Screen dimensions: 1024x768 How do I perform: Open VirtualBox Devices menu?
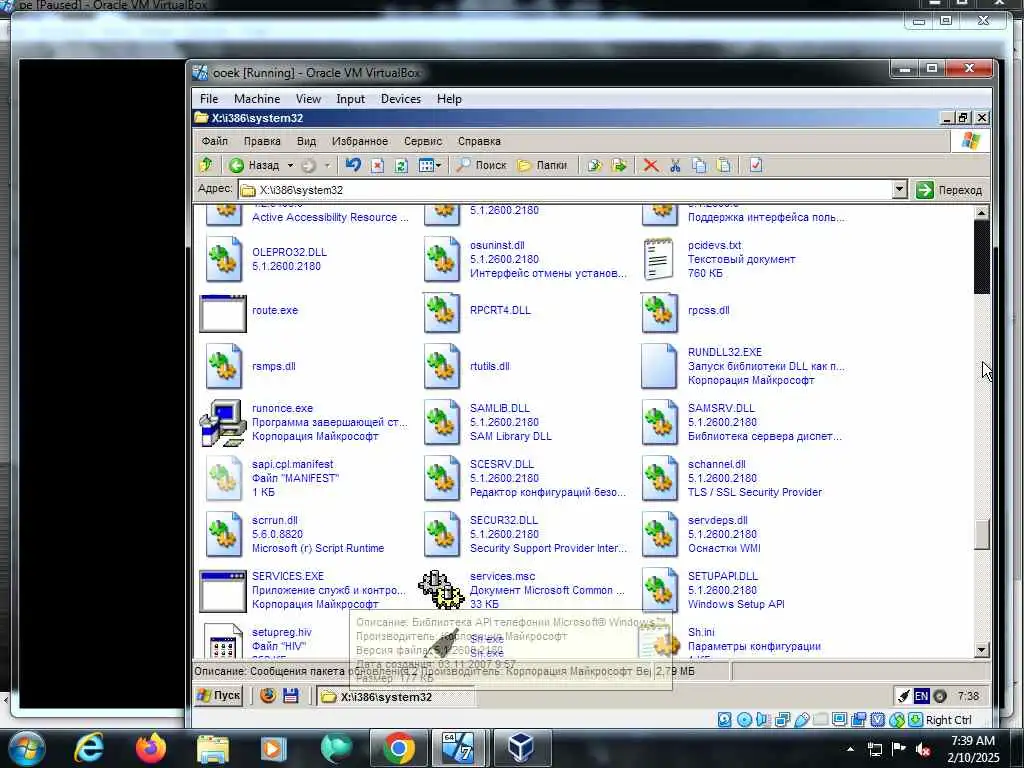tap(400, 99)
